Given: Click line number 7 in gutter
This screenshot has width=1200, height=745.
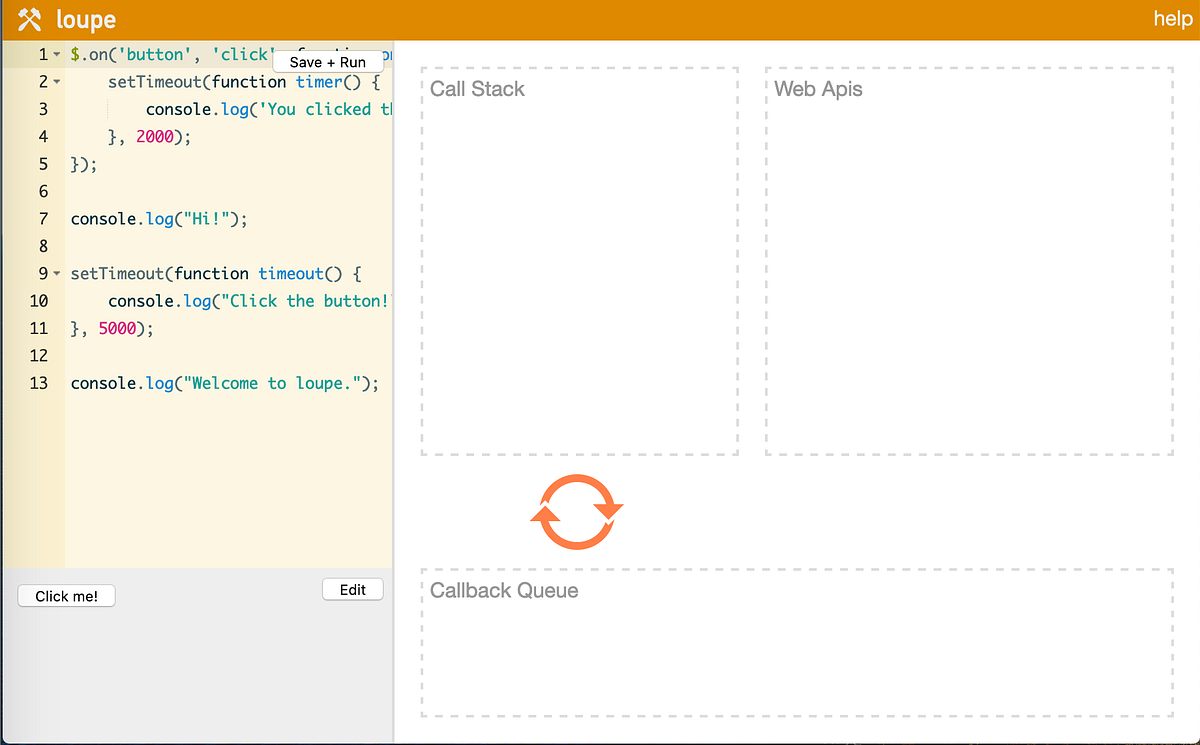Looking at the screenshot, I should (43, 219).
